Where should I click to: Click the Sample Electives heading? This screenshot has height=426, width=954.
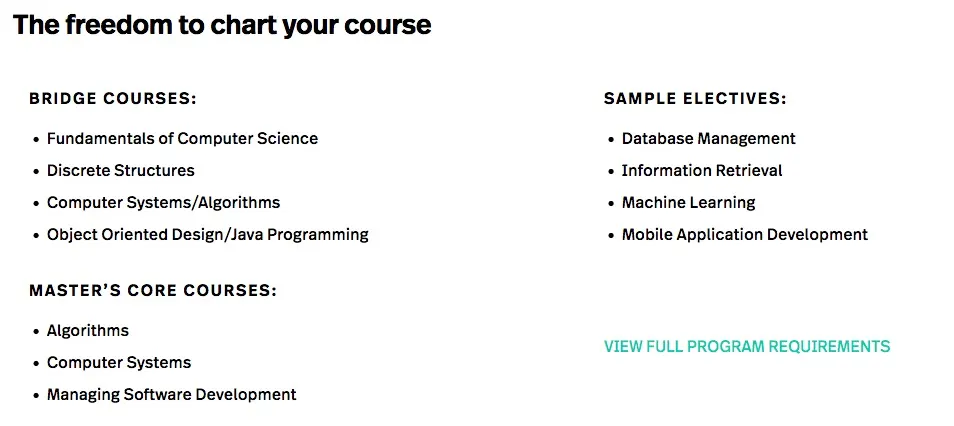[x=695, y=99]
